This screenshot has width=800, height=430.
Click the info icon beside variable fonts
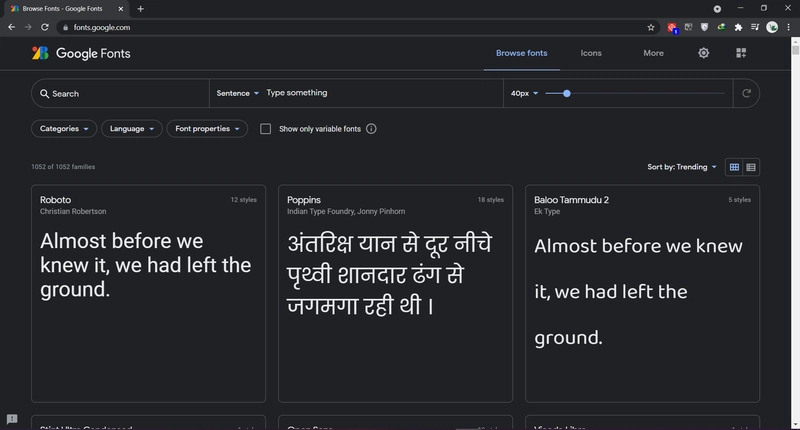tap(371, 129)
